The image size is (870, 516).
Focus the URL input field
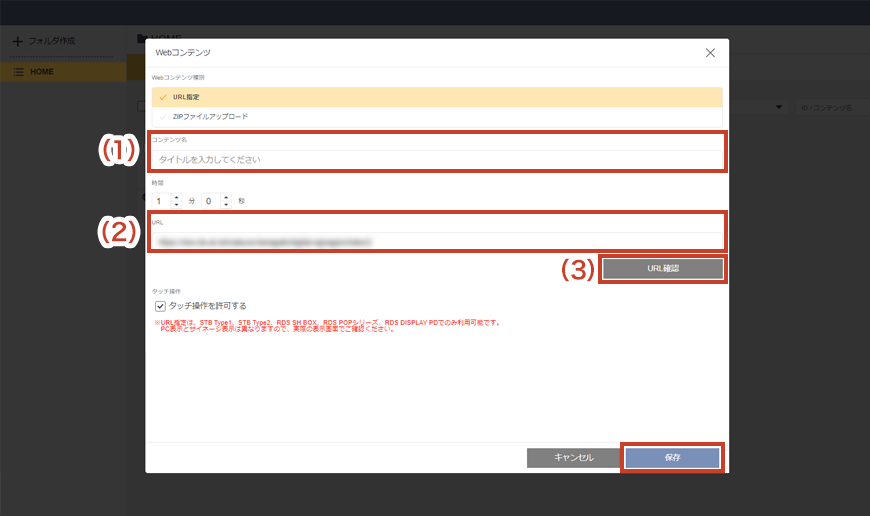pos(436,241)
